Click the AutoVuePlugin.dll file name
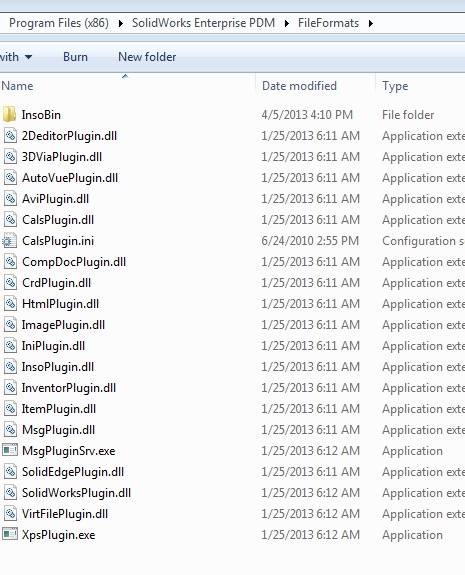The height and width of the screenshot is (575, 465). pos(70,178)
